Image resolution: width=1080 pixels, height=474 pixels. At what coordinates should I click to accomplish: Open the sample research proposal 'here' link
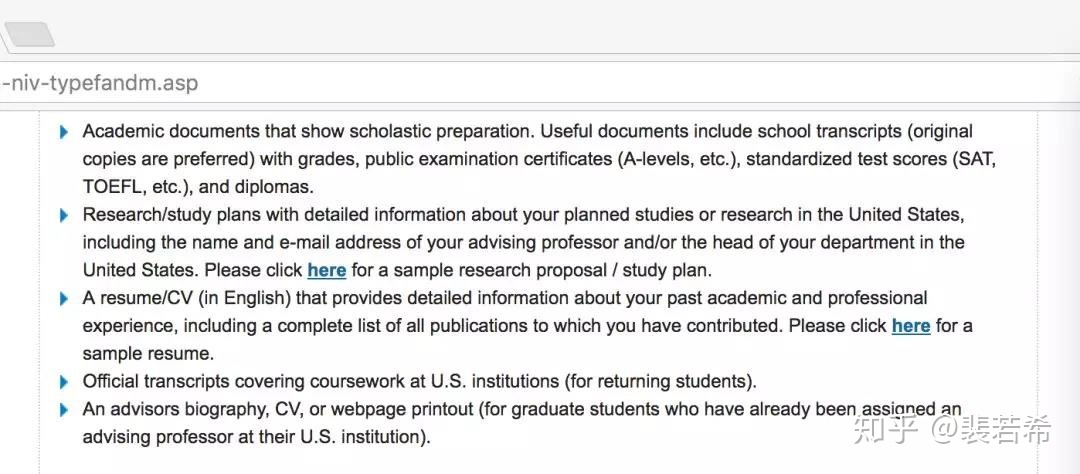(326, 270)
